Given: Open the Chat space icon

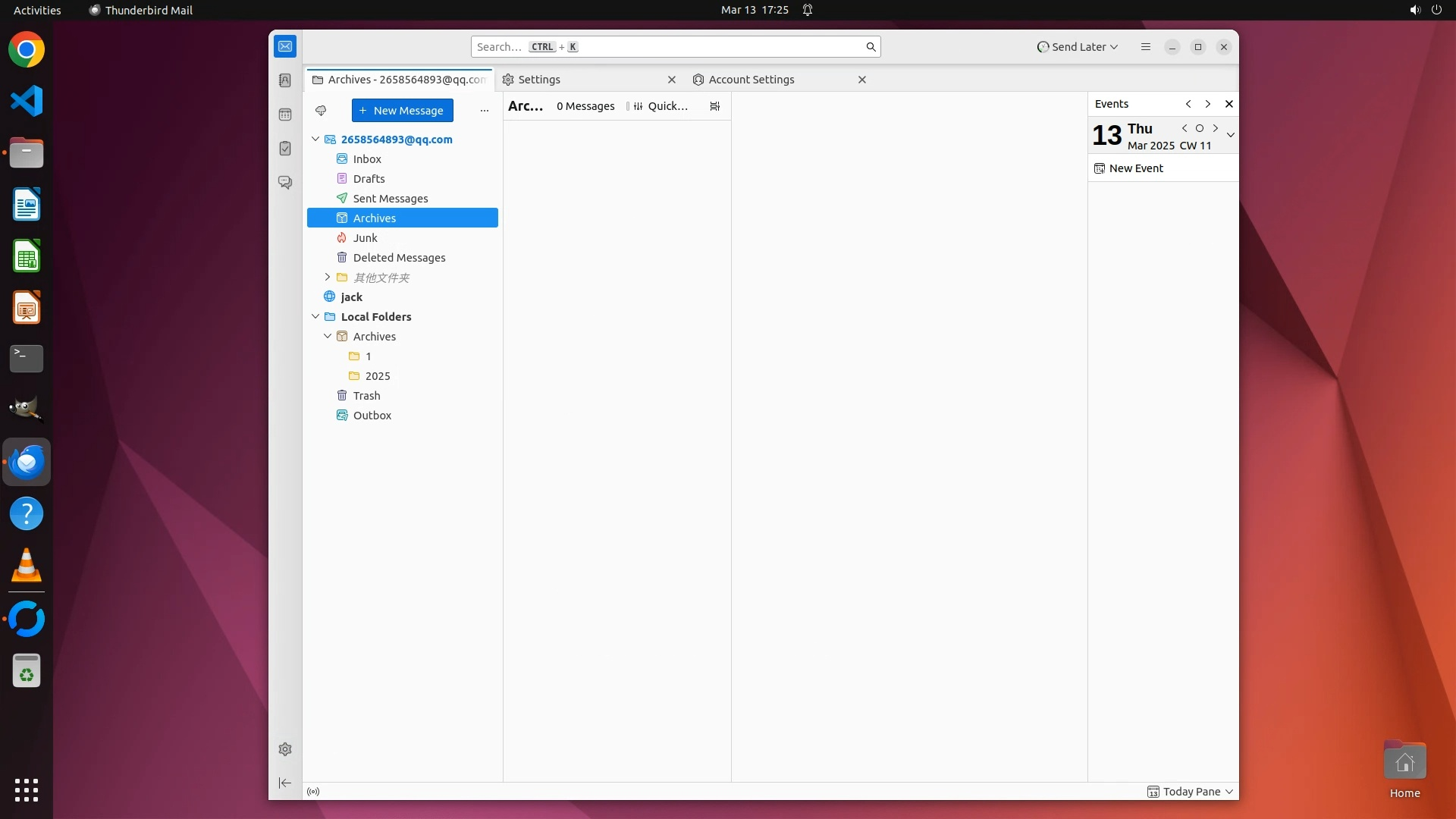Looking at the screenshot, I should [x=285, y=183].
